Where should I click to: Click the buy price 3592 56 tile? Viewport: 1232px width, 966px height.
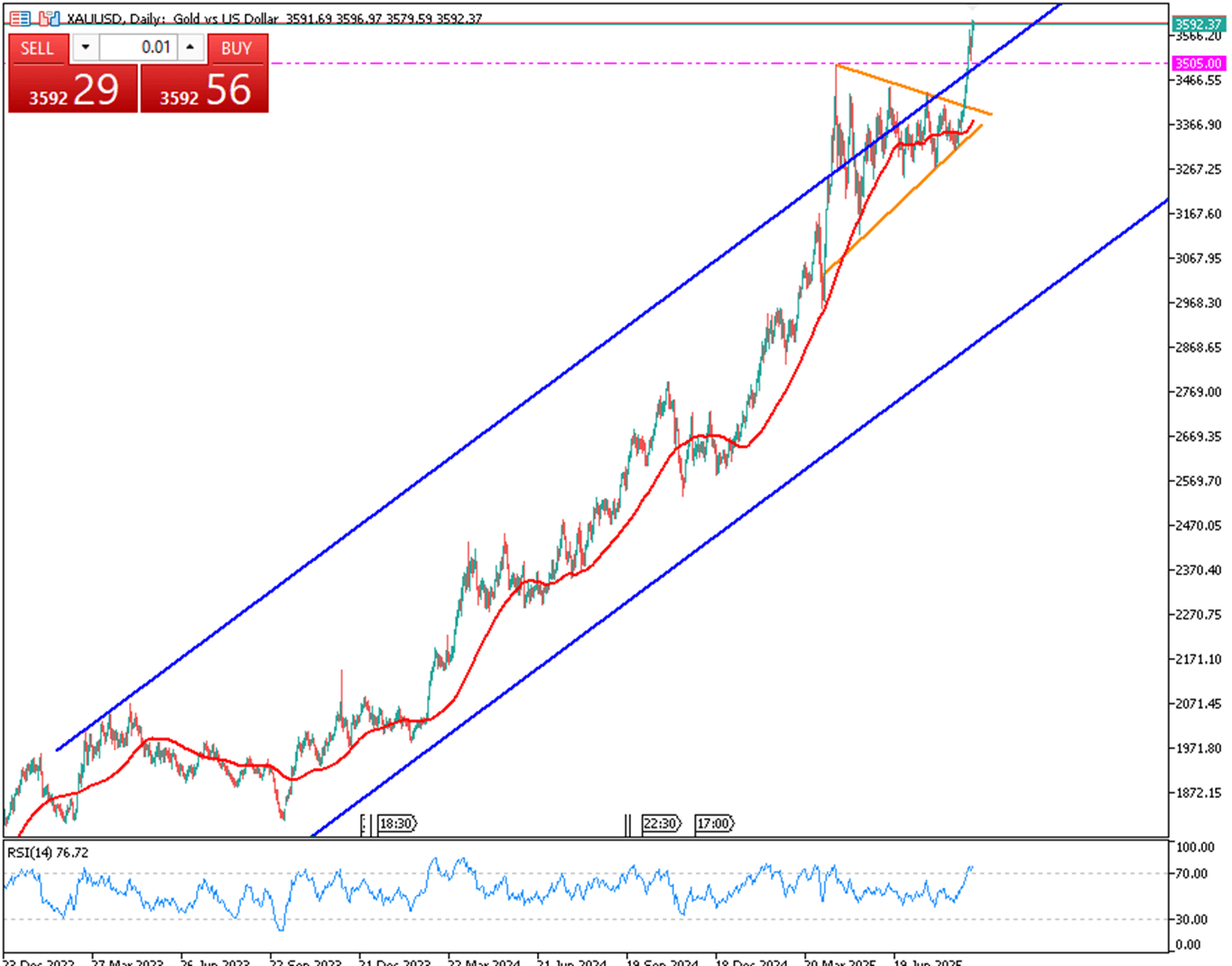pos(205,90)
